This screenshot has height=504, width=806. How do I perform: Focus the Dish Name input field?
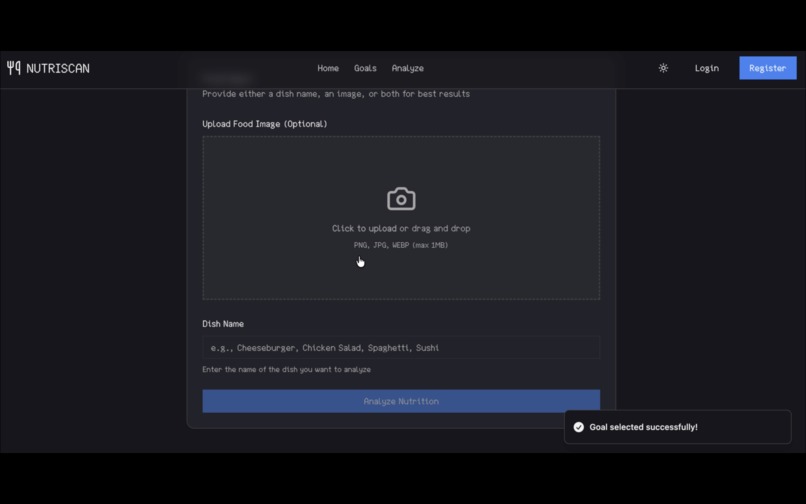pyautogui.click(x=401, y=348)
